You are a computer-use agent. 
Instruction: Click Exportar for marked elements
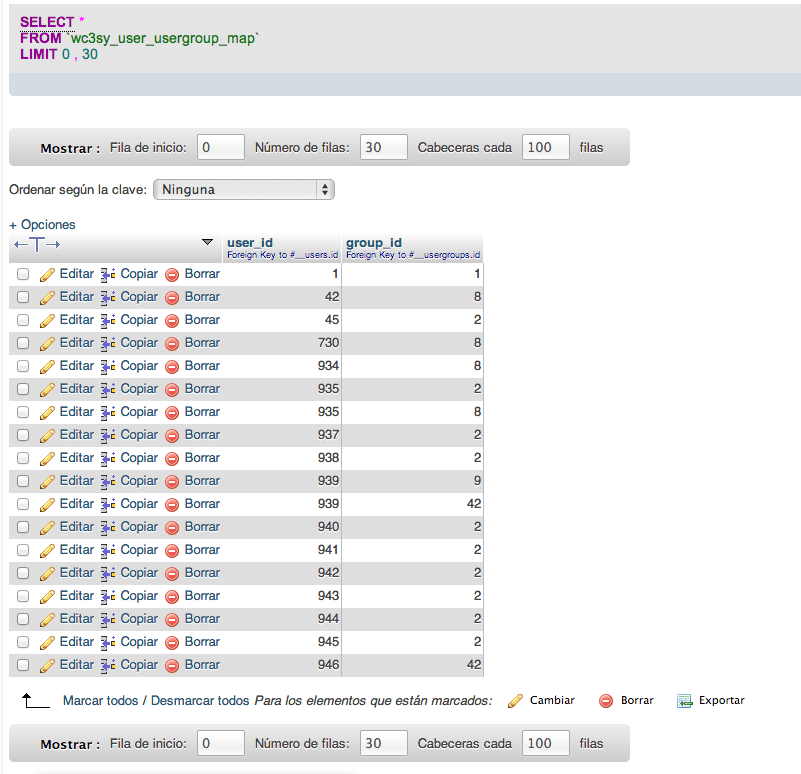click(722, 700)
